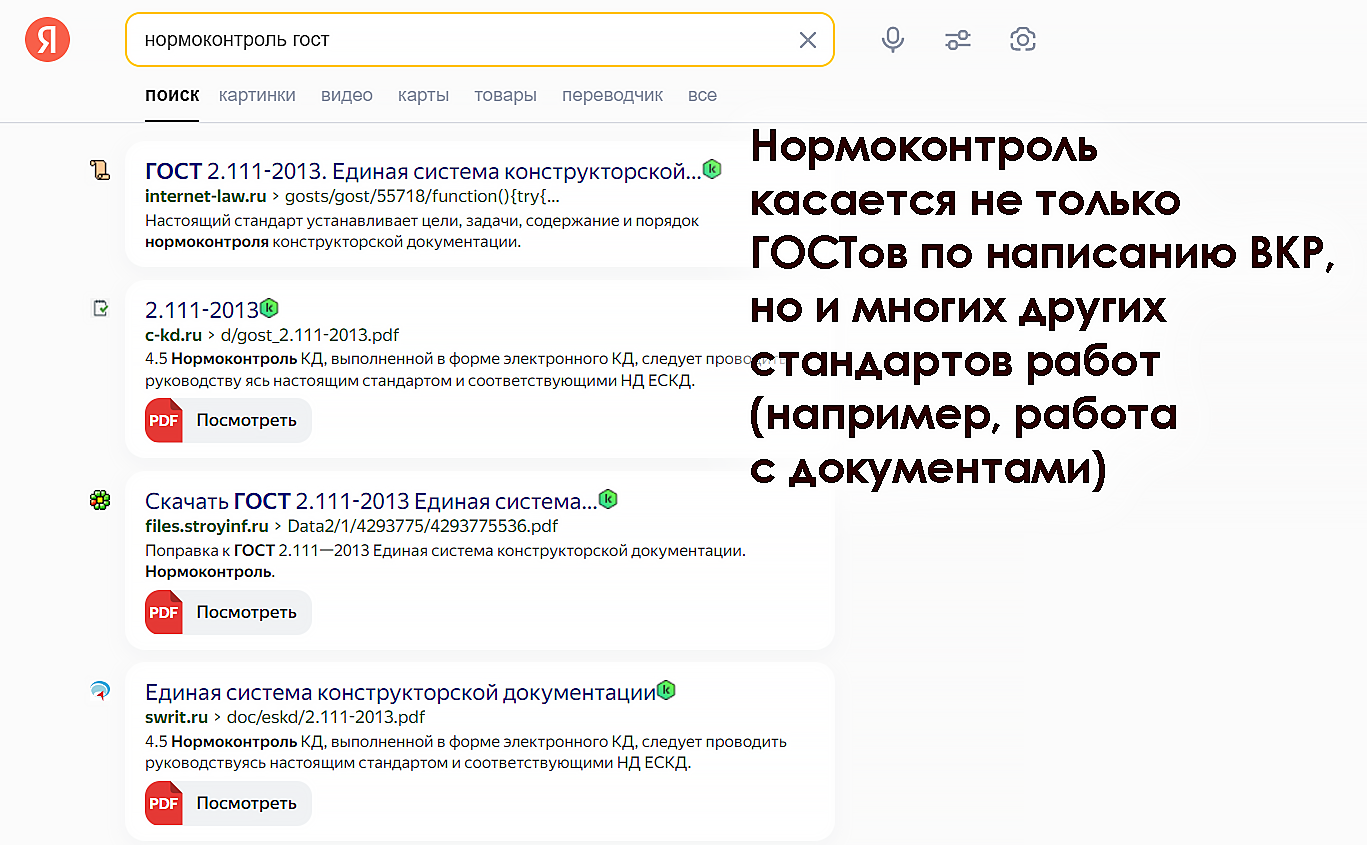The height and width of the screenshot is (845, 1367).
Task: Click PDF icon under files.stroyinf.ru result
Action: 164,612
